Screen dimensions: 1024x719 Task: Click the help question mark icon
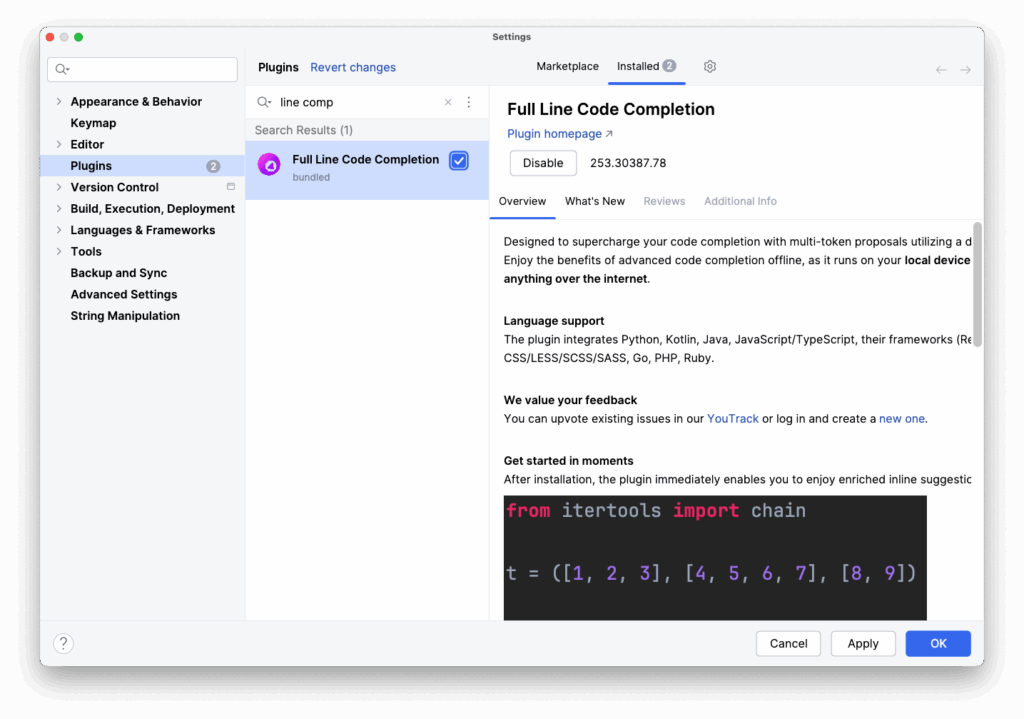click(x=62, y=643)
